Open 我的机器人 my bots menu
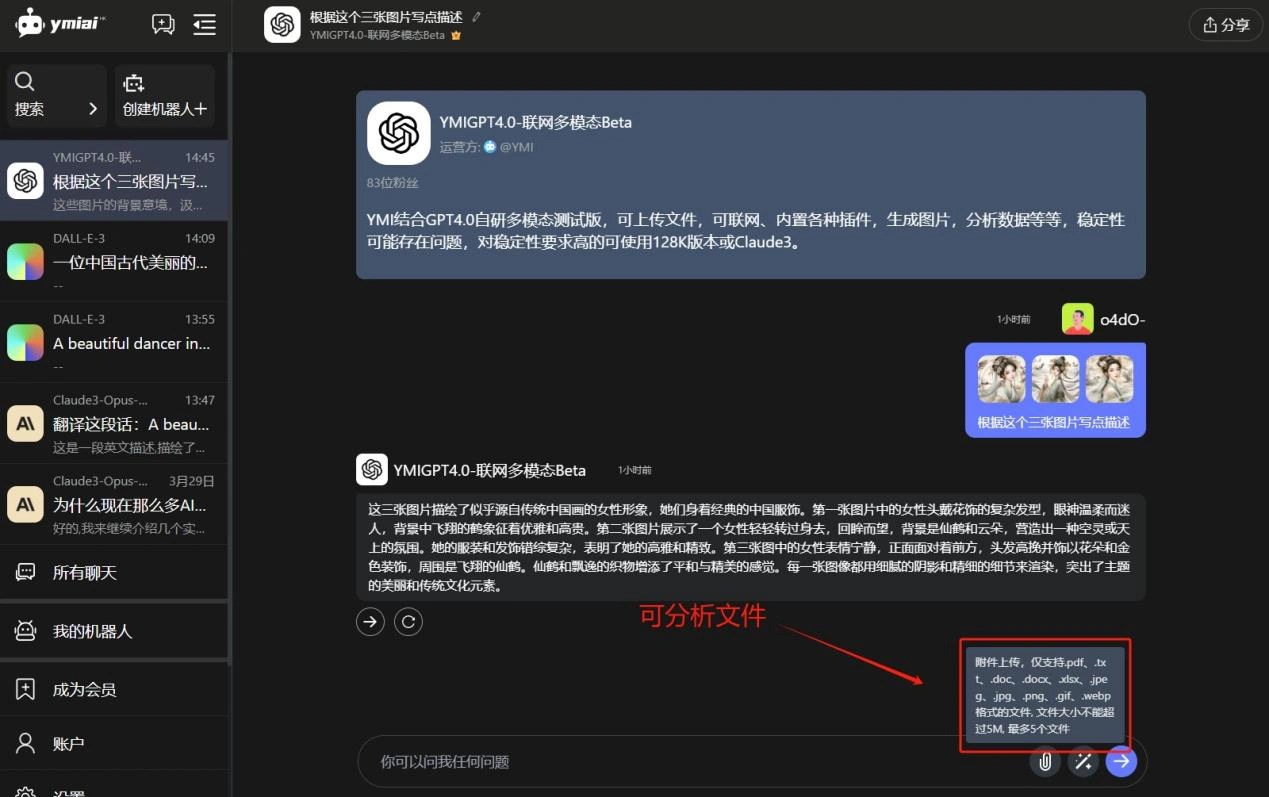The image size is (1269, 797). coord(114,631)
